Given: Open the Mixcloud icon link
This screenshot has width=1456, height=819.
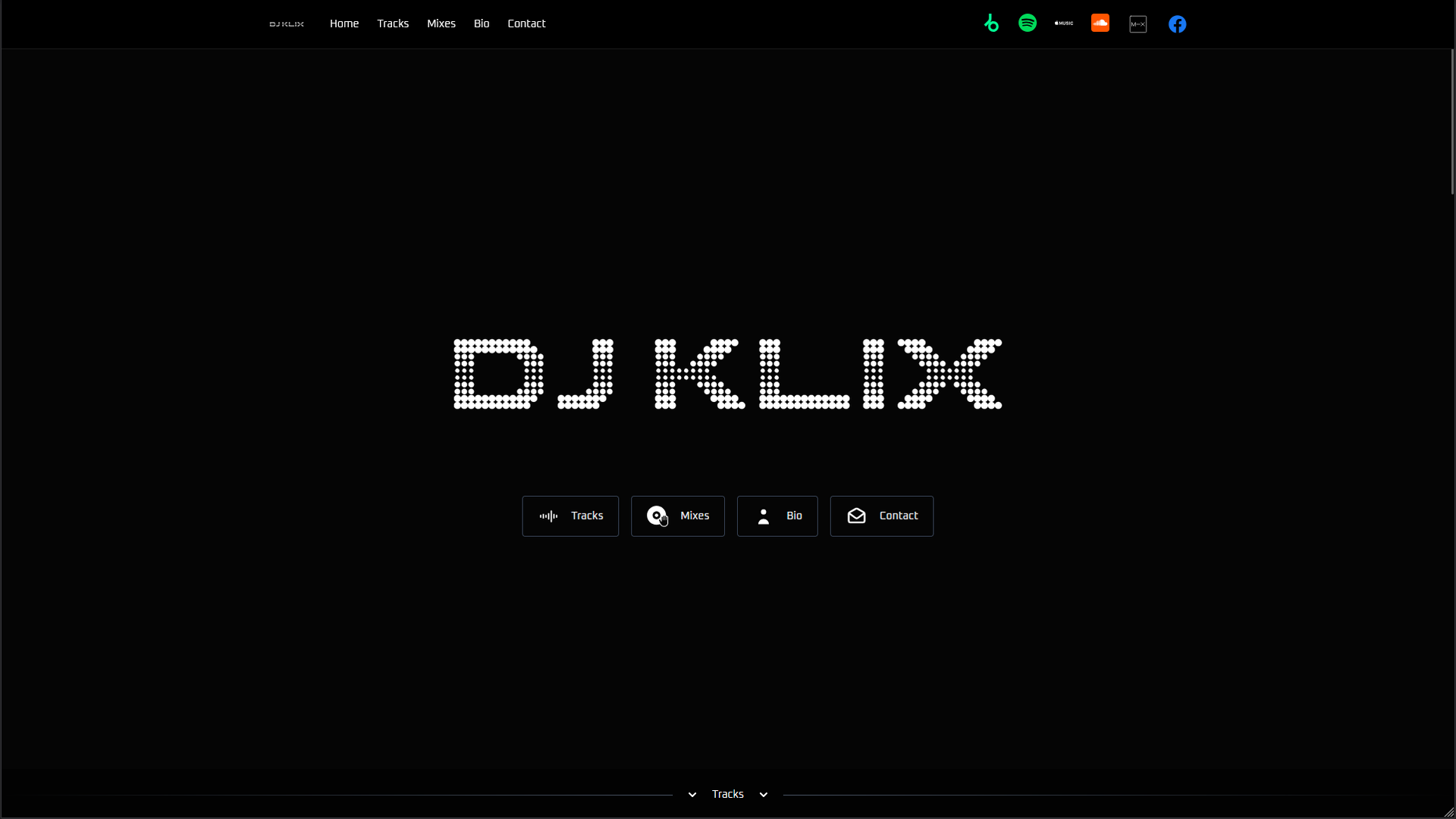Looking at the screenshot, I should pos(1138,24).
